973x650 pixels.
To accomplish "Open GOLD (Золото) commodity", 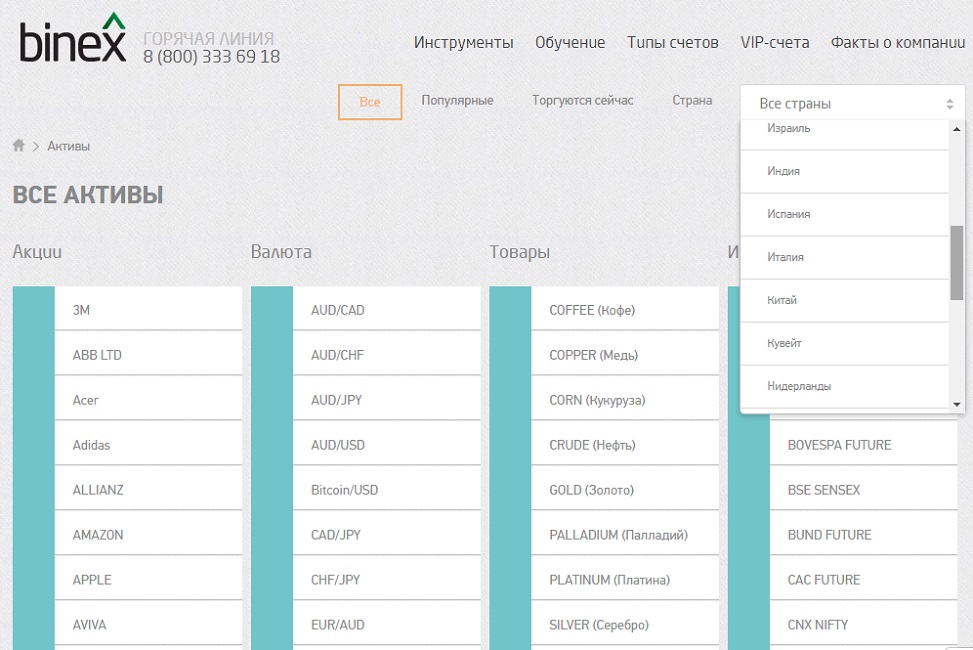I will (x=625, y=488).
